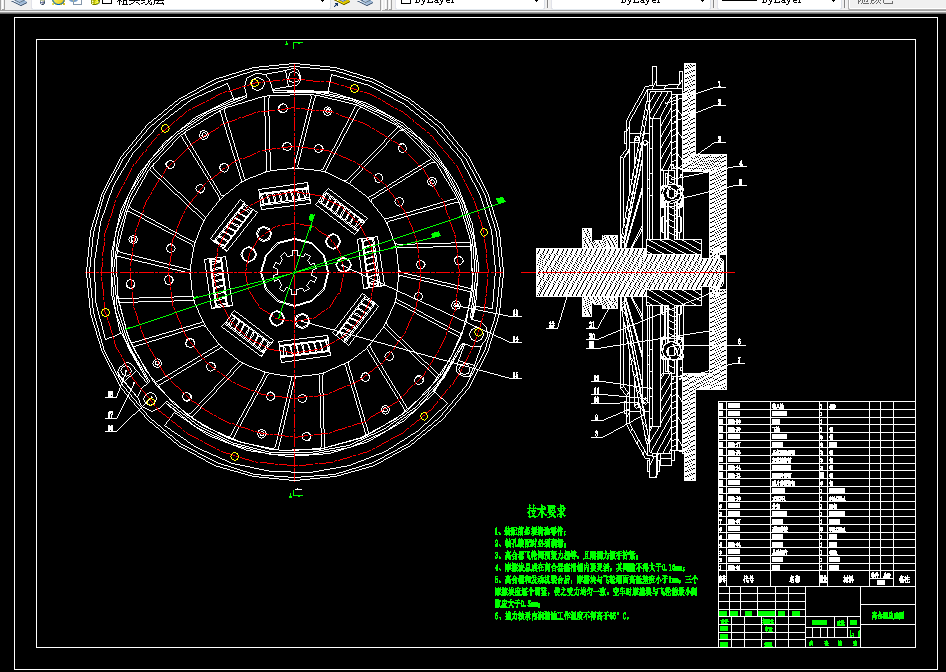This screenshot has height=672, width=946.
Task: Select part balloon number 4 in section view
Action: tap(741, 163)
